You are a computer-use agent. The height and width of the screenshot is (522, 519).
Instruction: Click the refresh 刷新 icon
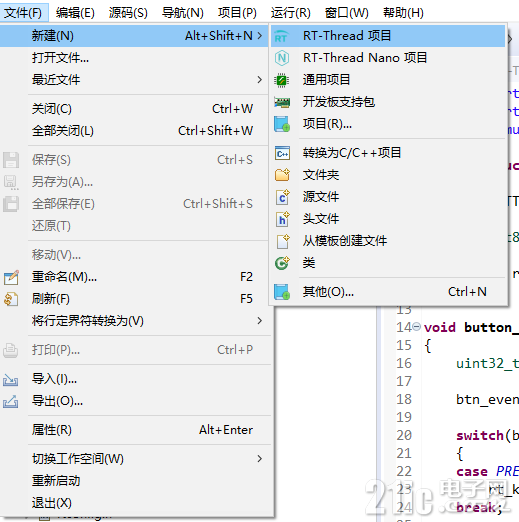11,299
